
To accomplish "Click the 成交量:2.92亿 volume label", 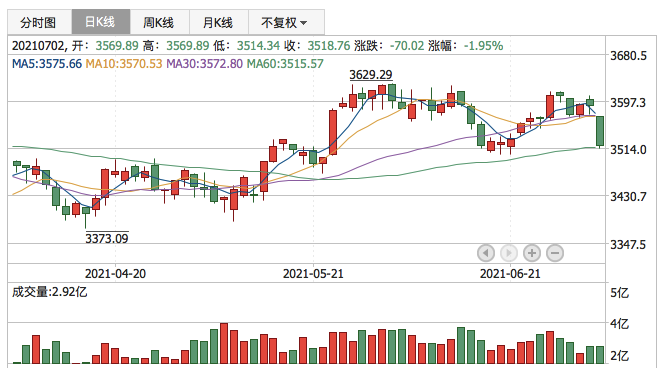I will (x=50, y=292).
